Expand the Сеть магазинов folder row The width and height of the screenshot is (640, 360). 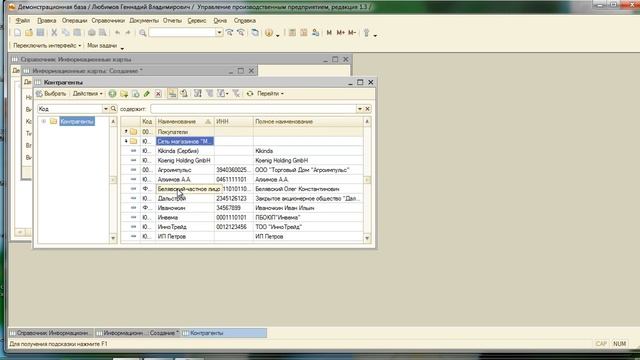(x=126, y=141)
